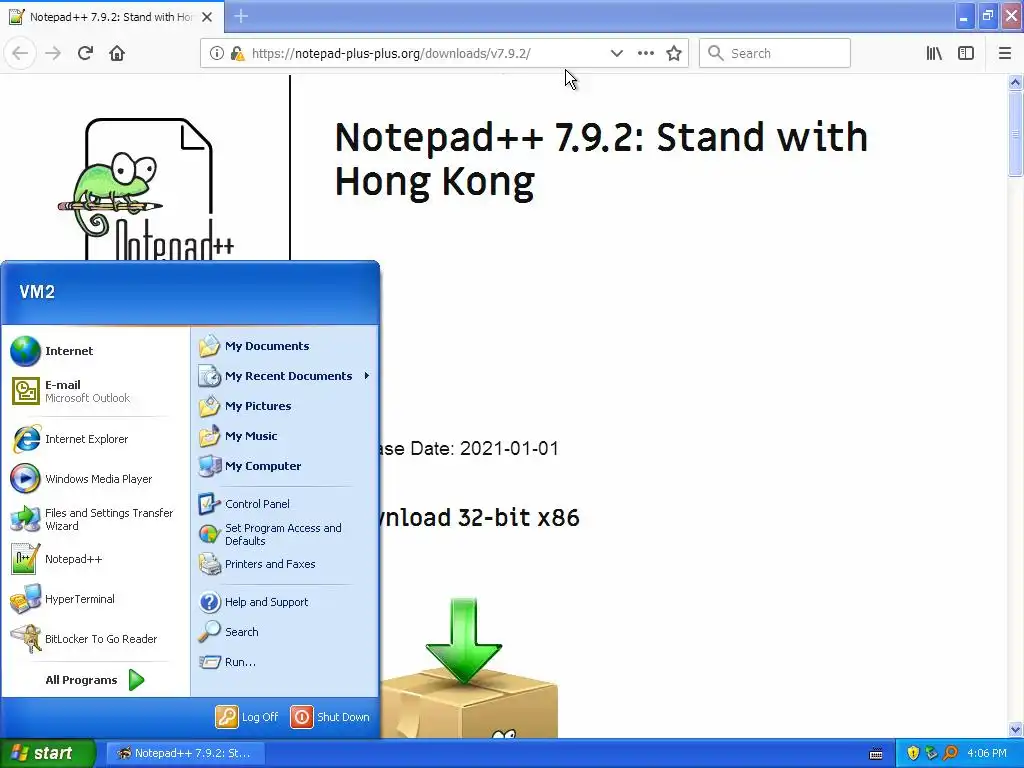This screenshot has height=768, width=1024.
Task: Click the Release Date 2021-01-01 text
Action: click(469, 449)
